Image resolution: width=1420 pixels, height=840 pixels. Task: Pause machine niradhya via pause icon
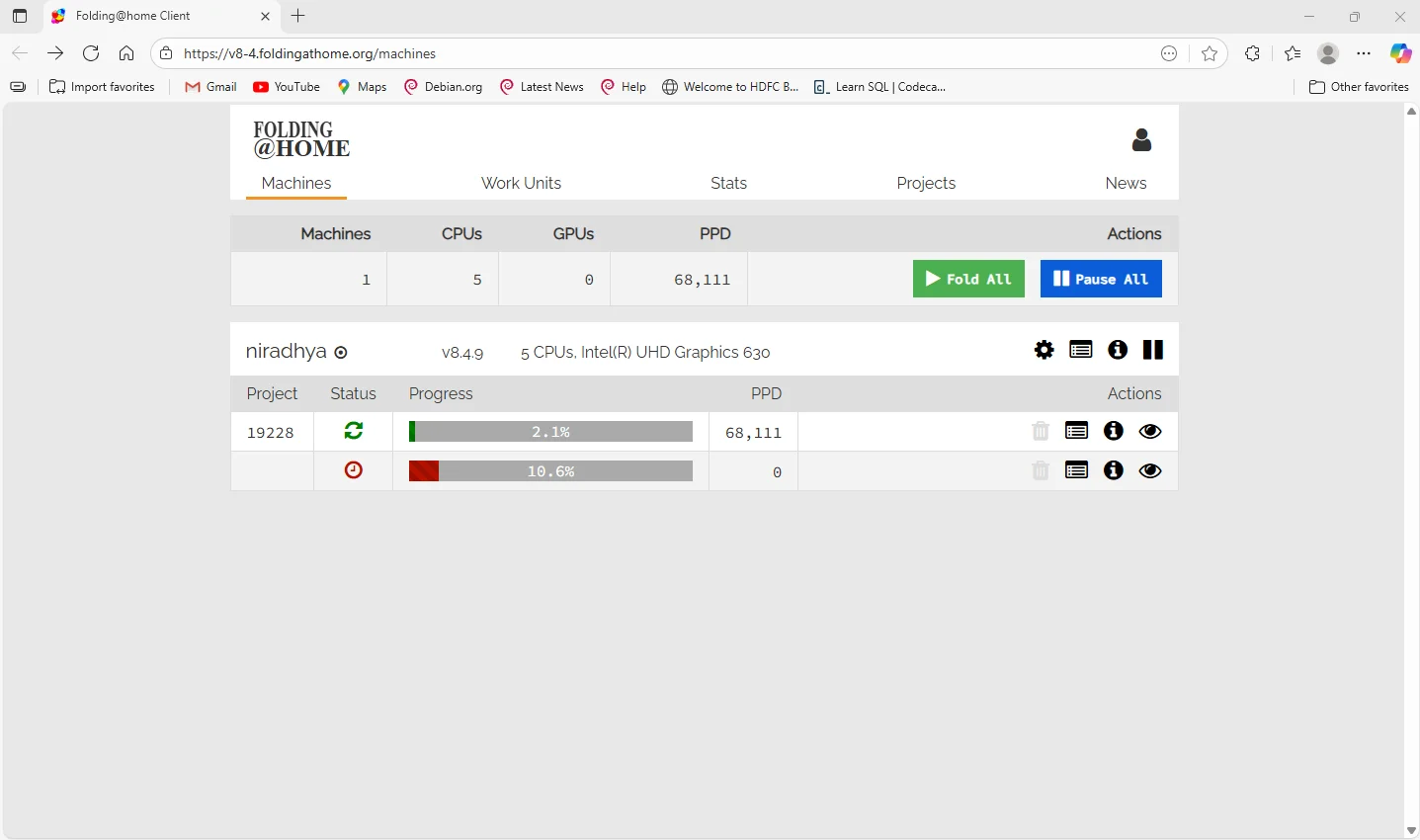[x=1152, y=350]
